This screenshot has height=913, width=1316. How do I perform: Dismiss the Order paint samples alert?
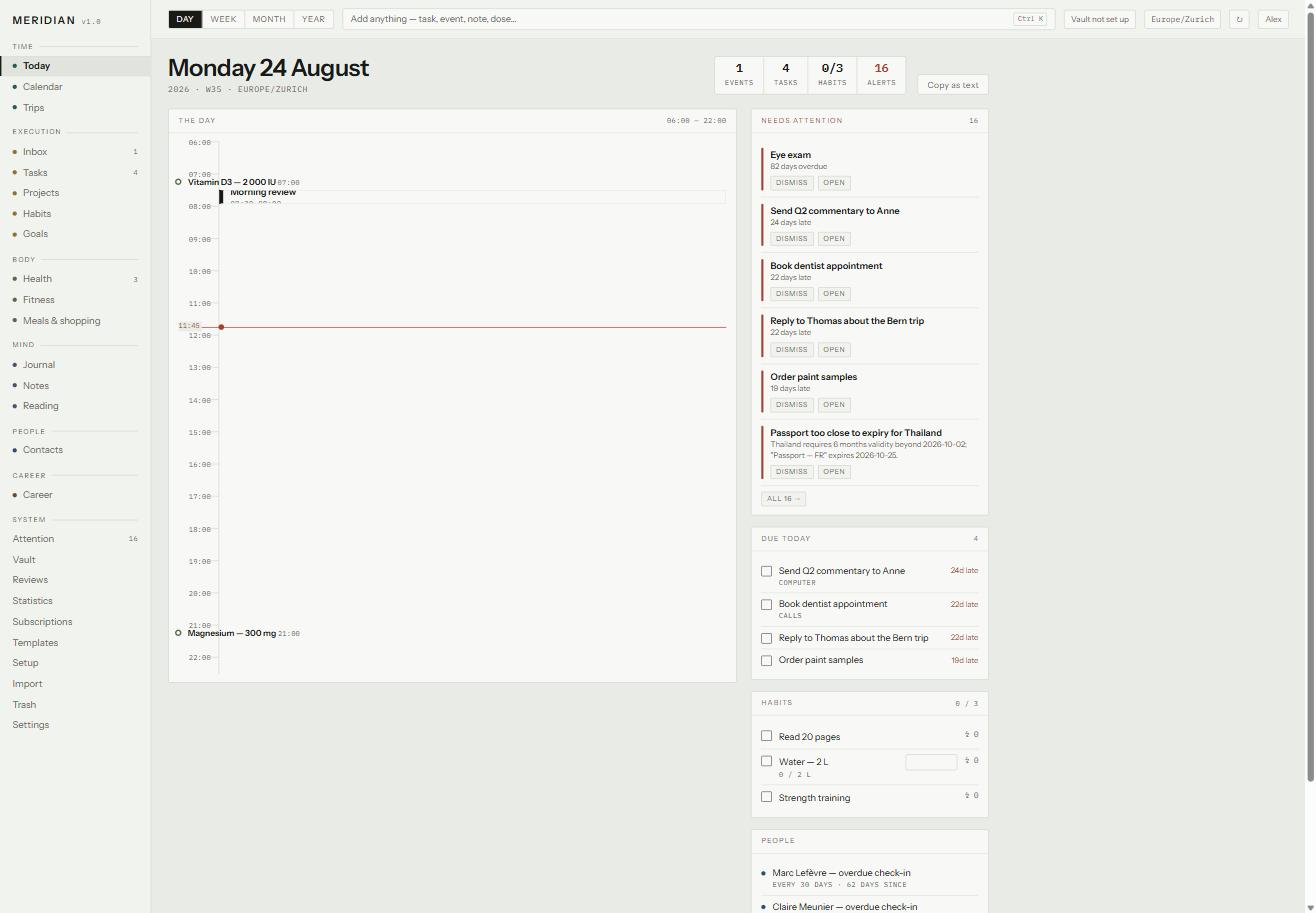791,405
